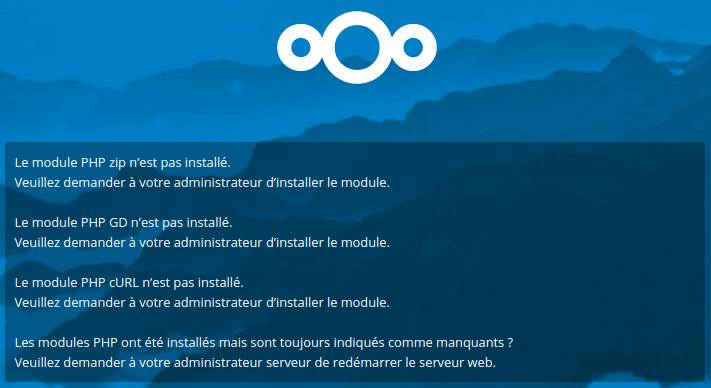The width and height of the screenshot is (711, 388).
Task: Click the "redémarrer le serveur web" hint line
Action: 255,363
